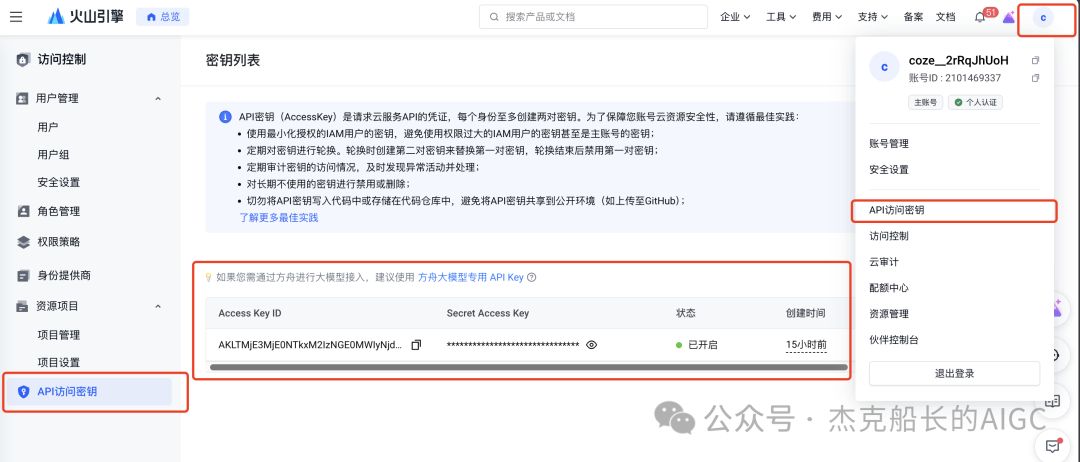The height and width of the screenshot is (462, 1080).
Task: Open 角色管理 in the sidebar
Action: click(x=58, y=211)
